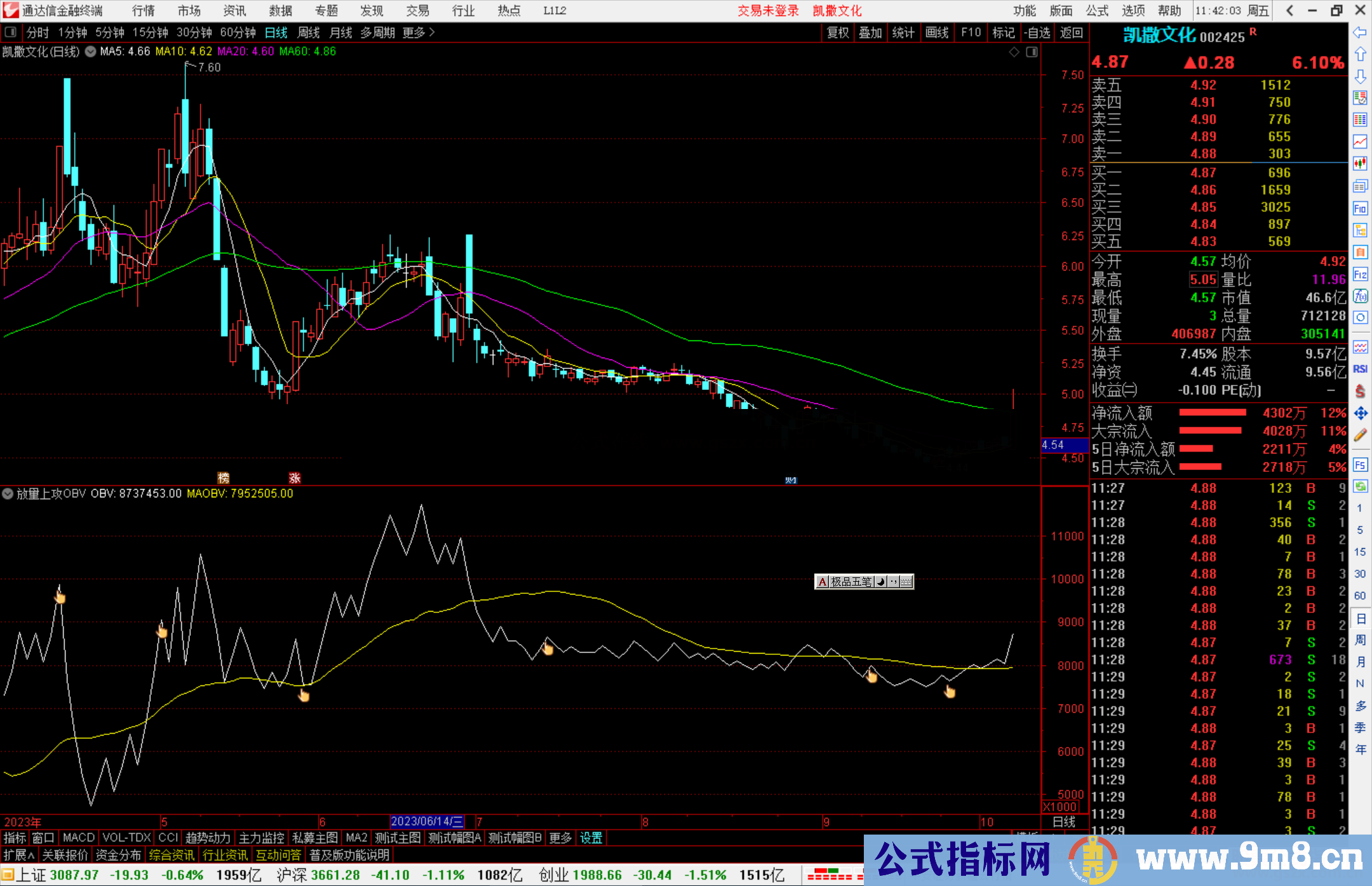Screen dimensions: 1372x886
Task: Click the 交易未登录 login link
Action: click(x=767, y=11)
